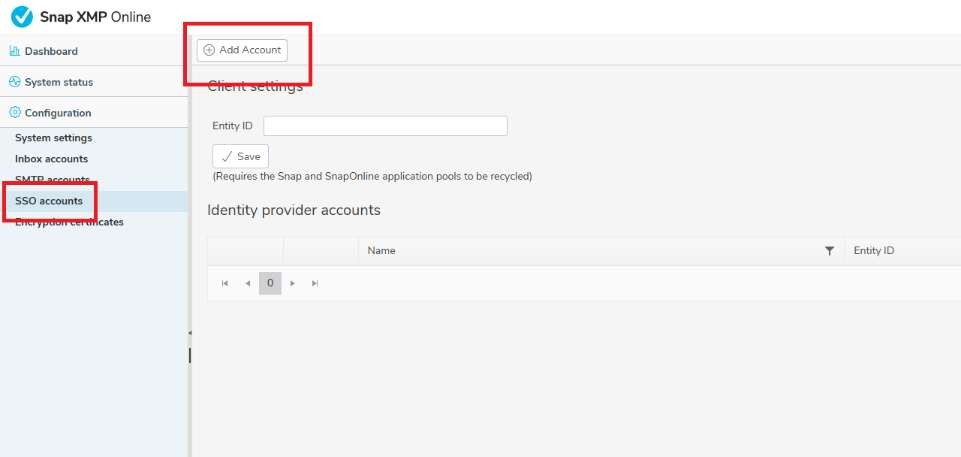Select page number 0 in pager

270,283
